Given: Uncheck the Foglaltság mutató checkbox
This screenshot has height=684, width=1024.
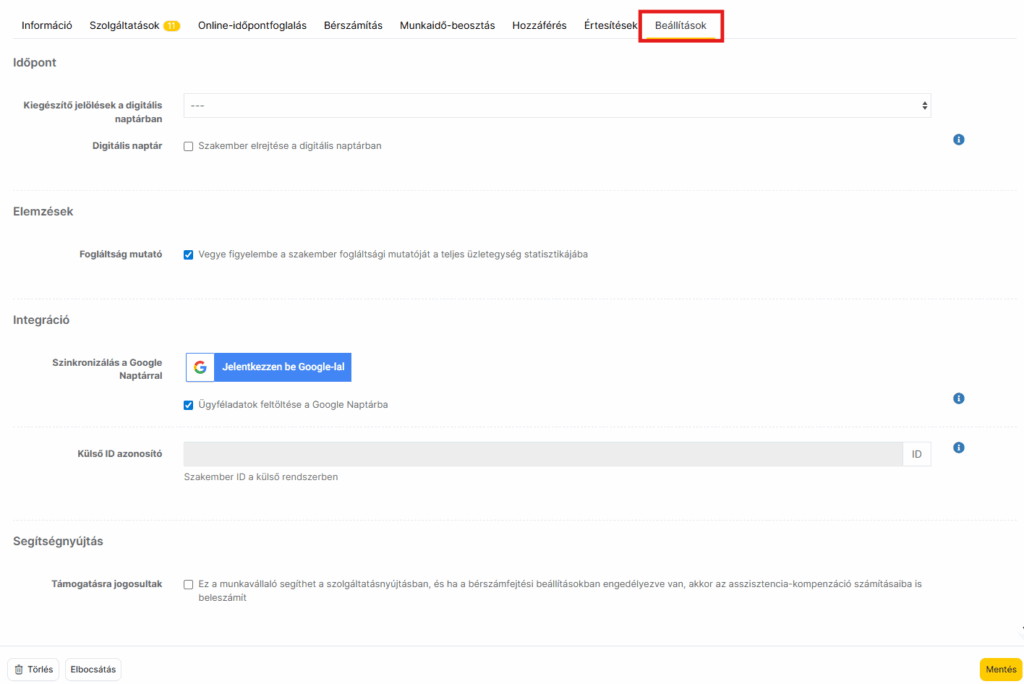Looking at the screenshot, I should [x=188, y=254].
